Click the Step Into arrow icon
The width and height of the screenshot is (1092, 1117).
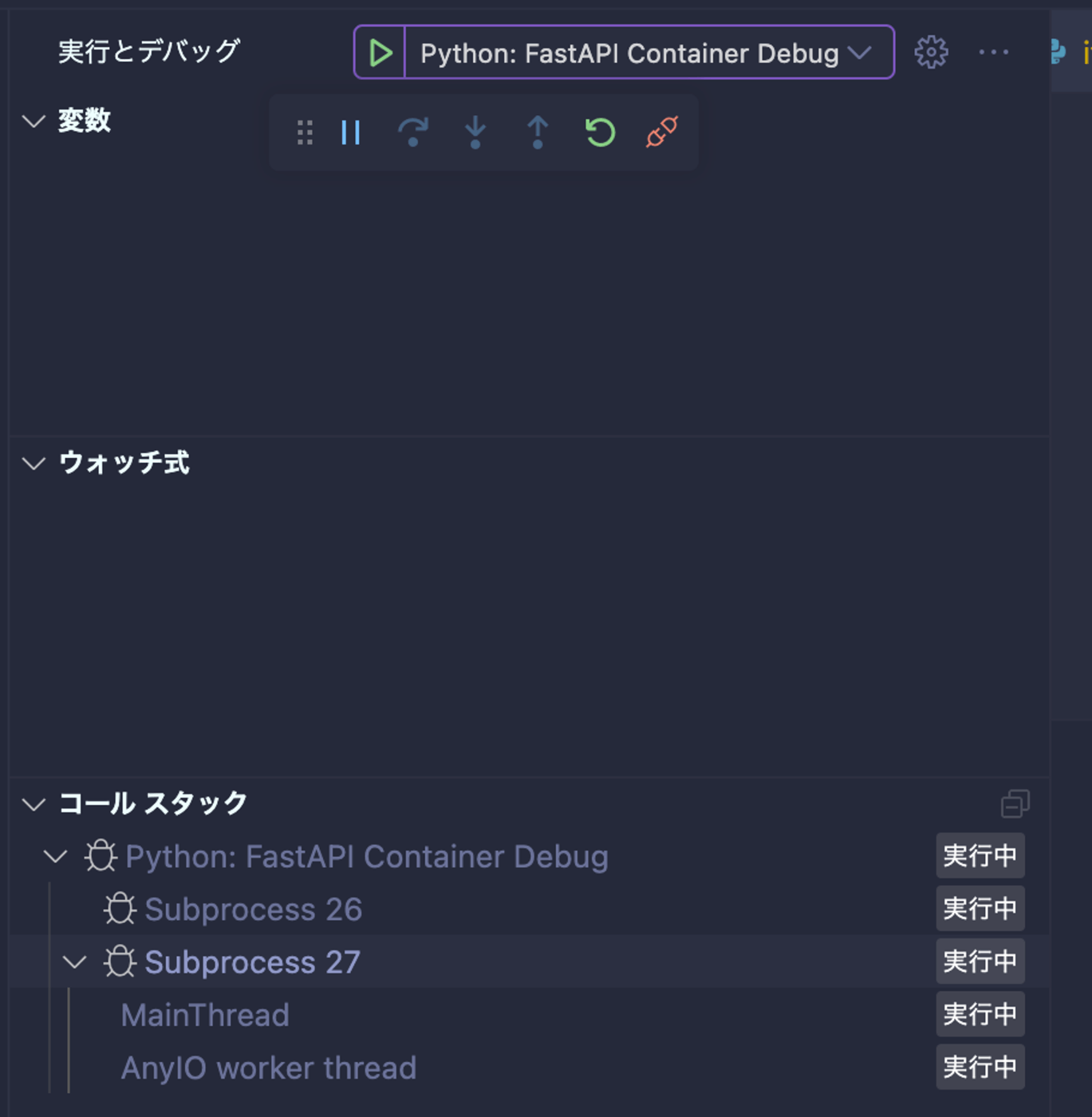(475, 132)
